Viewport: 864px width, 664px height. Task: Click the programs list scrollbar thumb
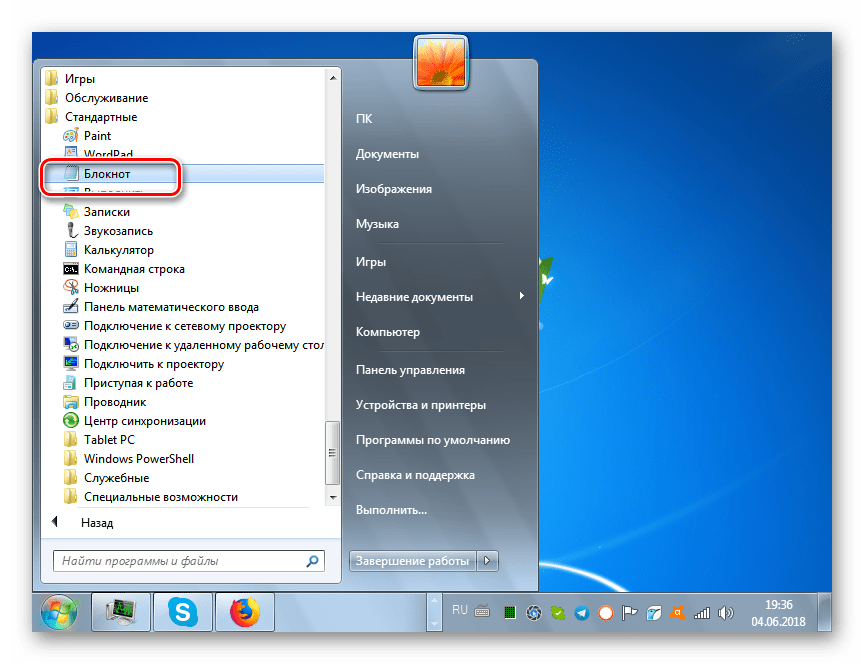[x=332, y=453]
